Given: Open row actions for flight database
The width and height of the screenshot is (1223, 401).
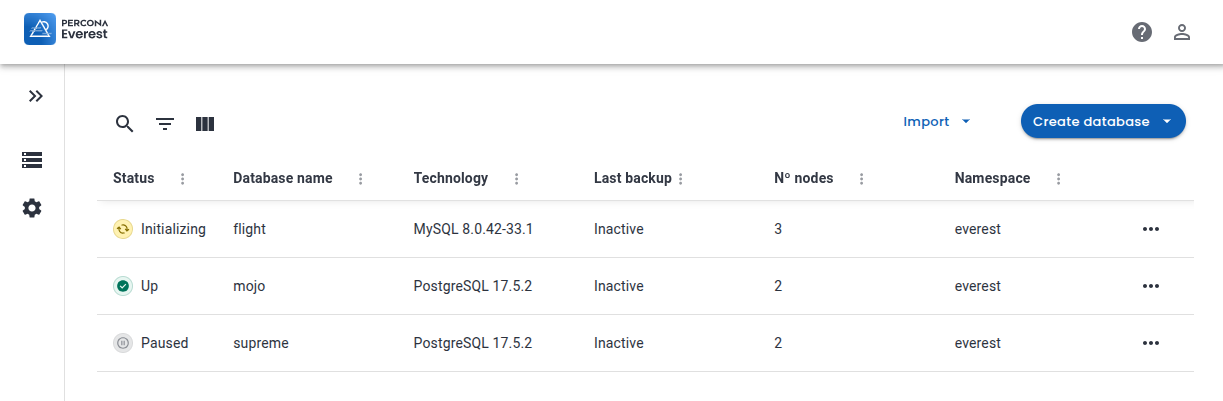Looking at the screenshot, I should click(1151, 229).
